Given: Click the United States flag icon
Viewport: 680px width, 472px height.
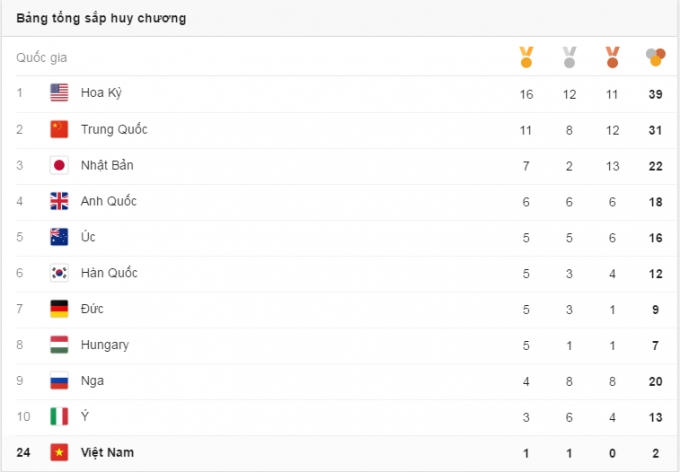Looking at the screenshot, I should point(59,93).
